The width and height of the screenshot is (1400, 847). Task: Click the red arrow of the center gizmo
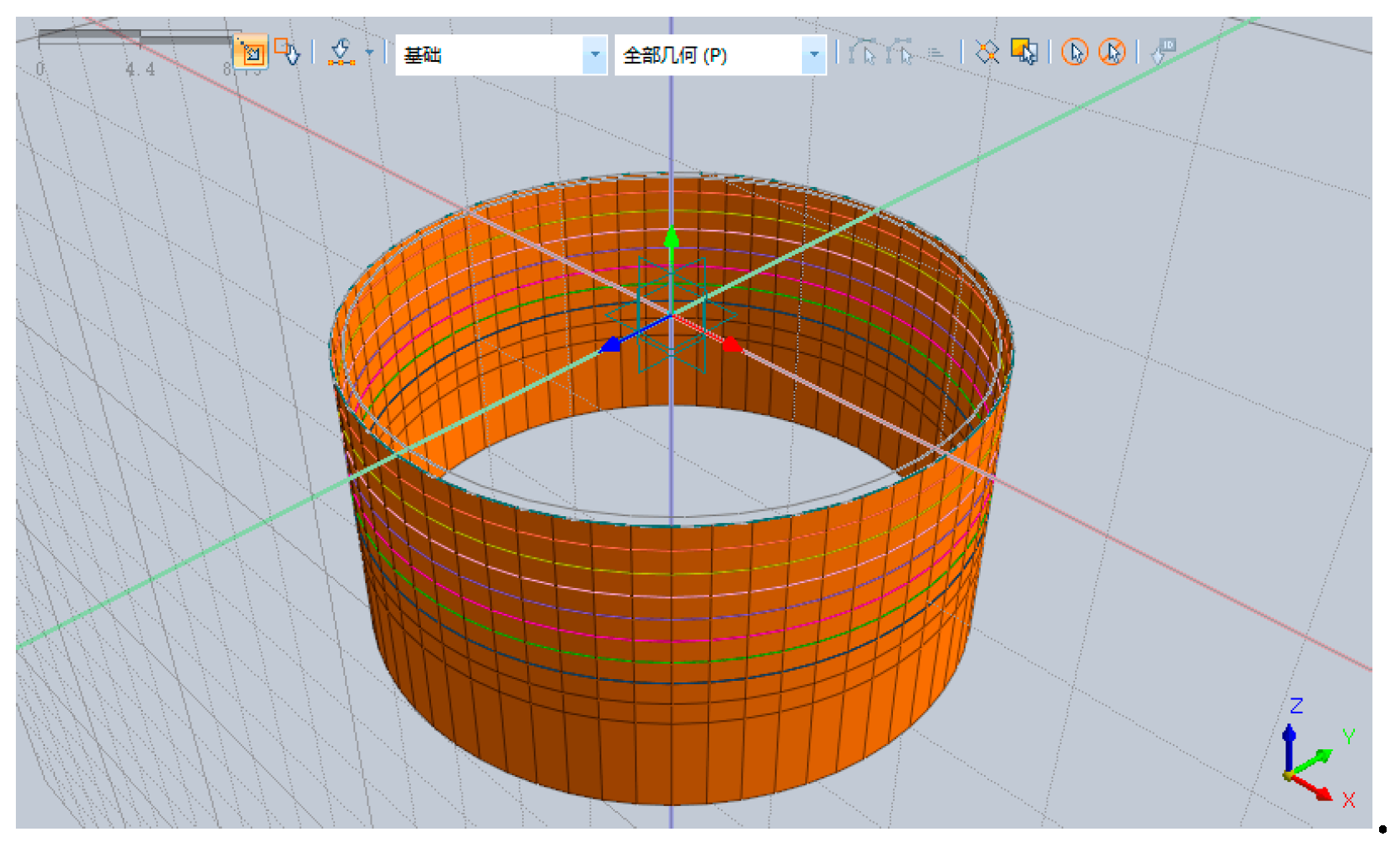[732, 344]
